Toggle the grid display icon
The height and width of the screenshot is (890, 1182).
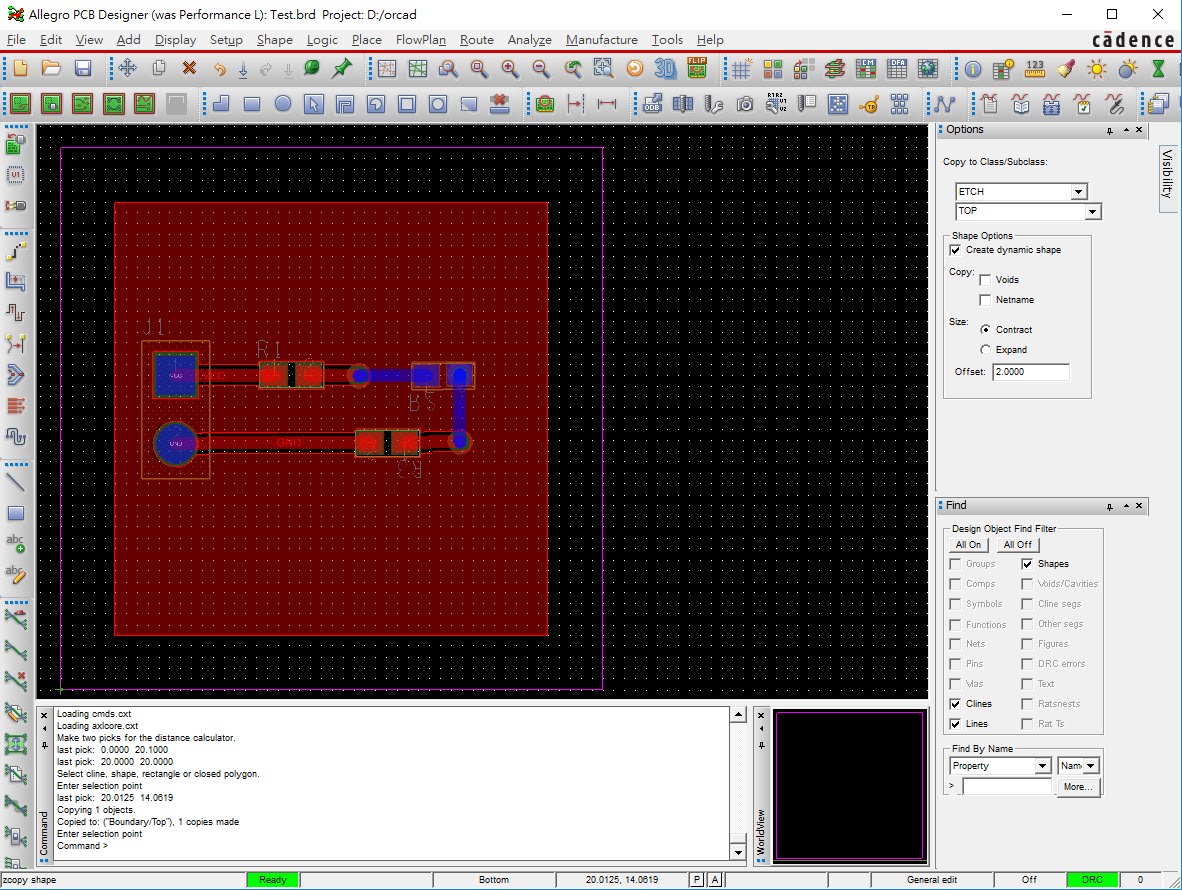tap(742, 69)
